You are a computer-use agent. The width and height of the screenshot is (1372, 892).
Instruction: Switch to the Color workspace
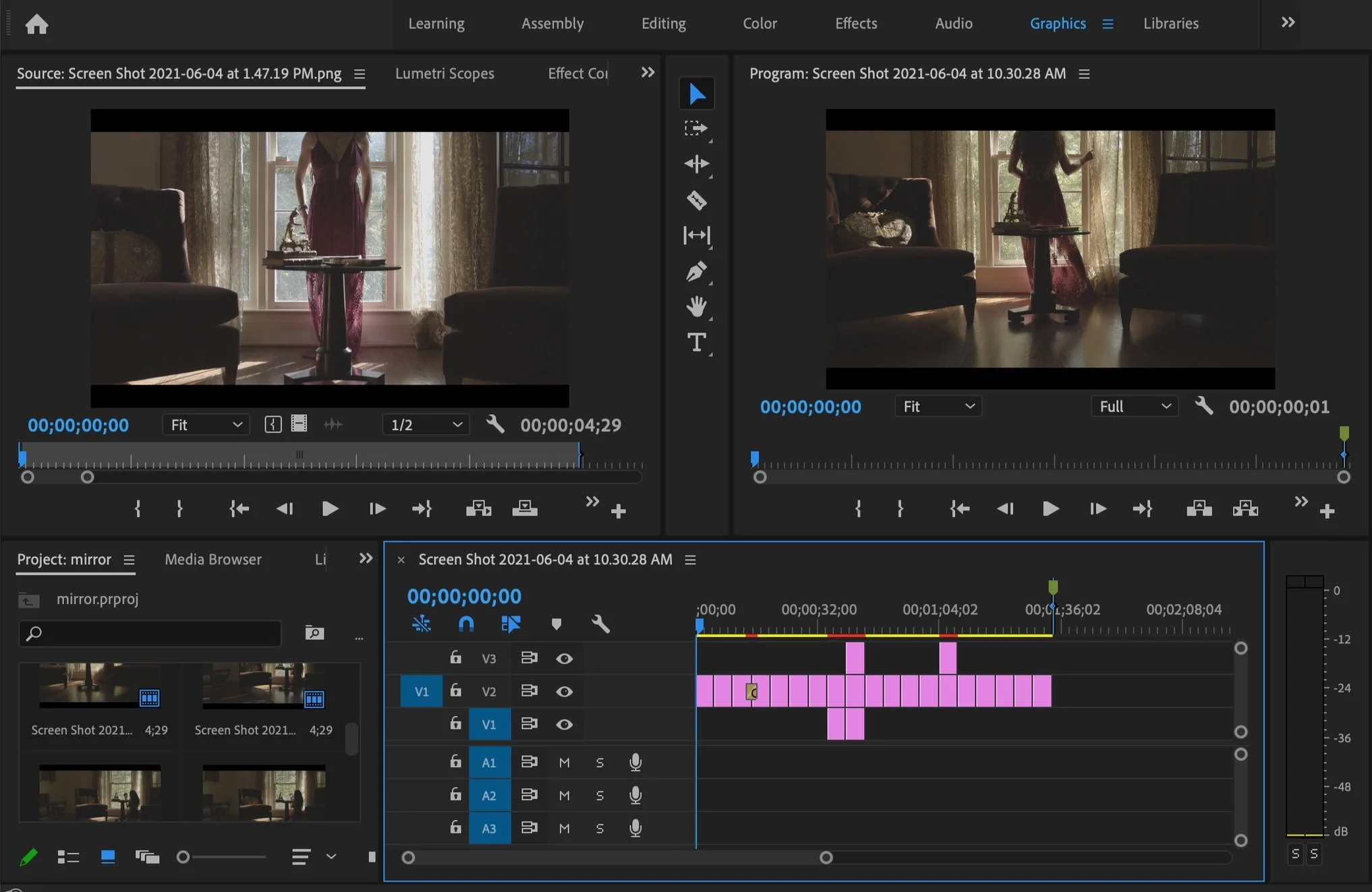coord(760,24)
